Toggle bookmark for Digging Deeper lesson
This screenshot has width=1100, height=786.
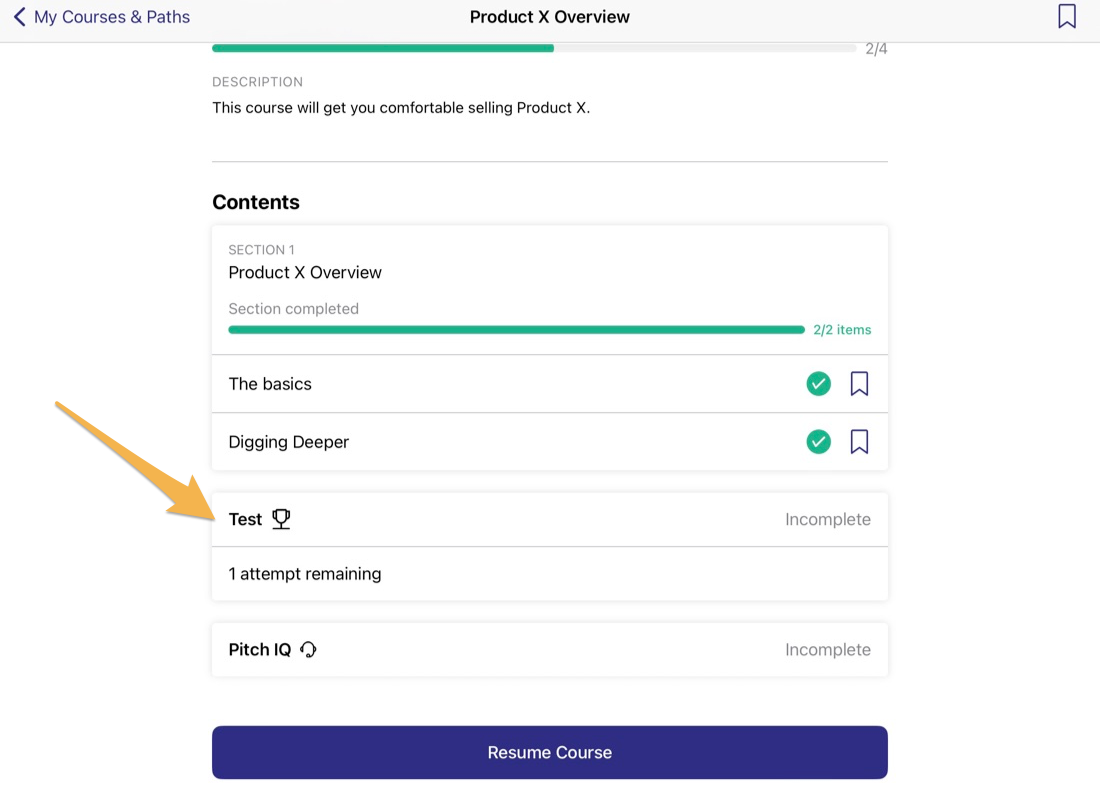pyautogui.click(x=859, y=442)
